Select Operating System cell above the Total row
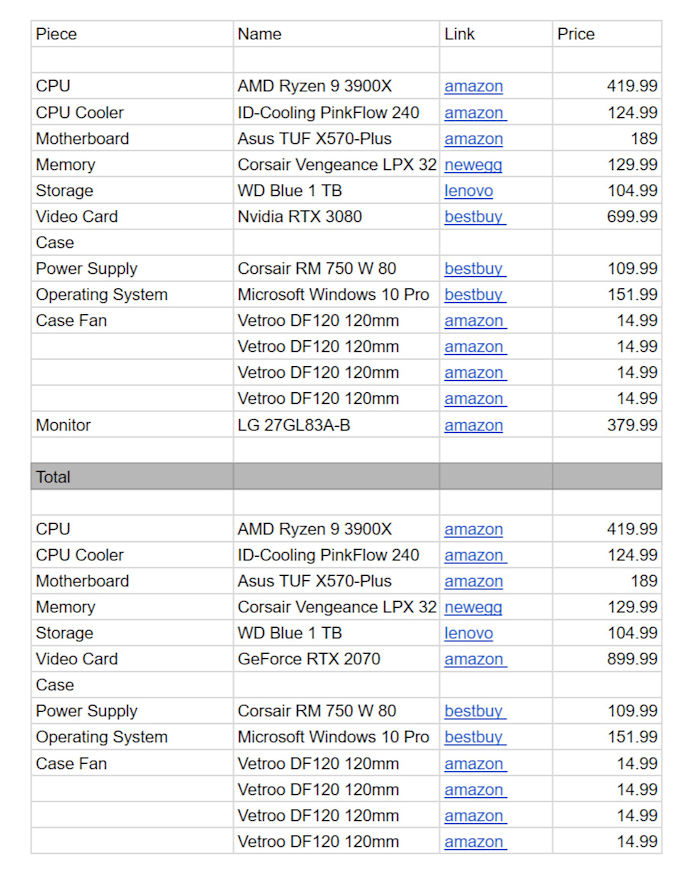 pos(132,294)
